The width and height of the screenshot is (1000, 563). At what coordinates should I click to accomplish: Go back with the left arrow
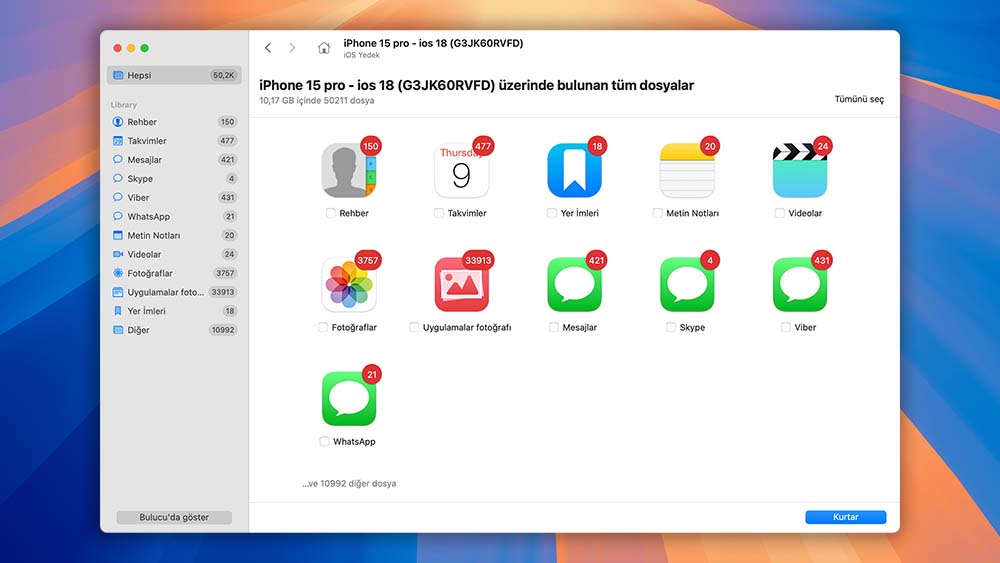tap(268, 48)
